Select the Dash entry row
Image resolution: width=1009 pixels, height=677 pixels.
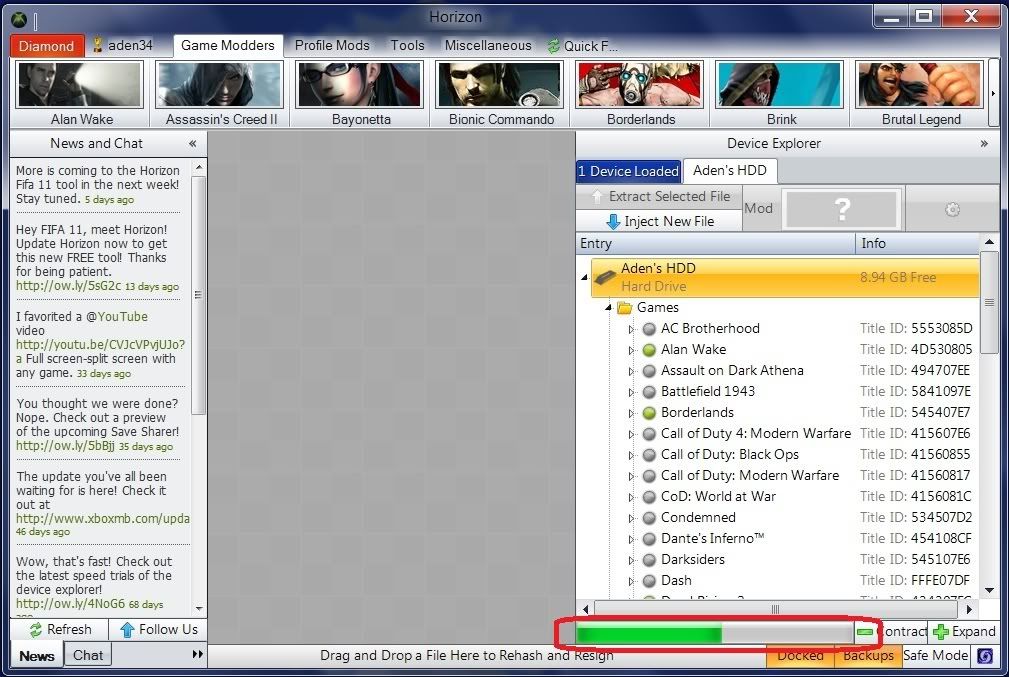(801, 581)
